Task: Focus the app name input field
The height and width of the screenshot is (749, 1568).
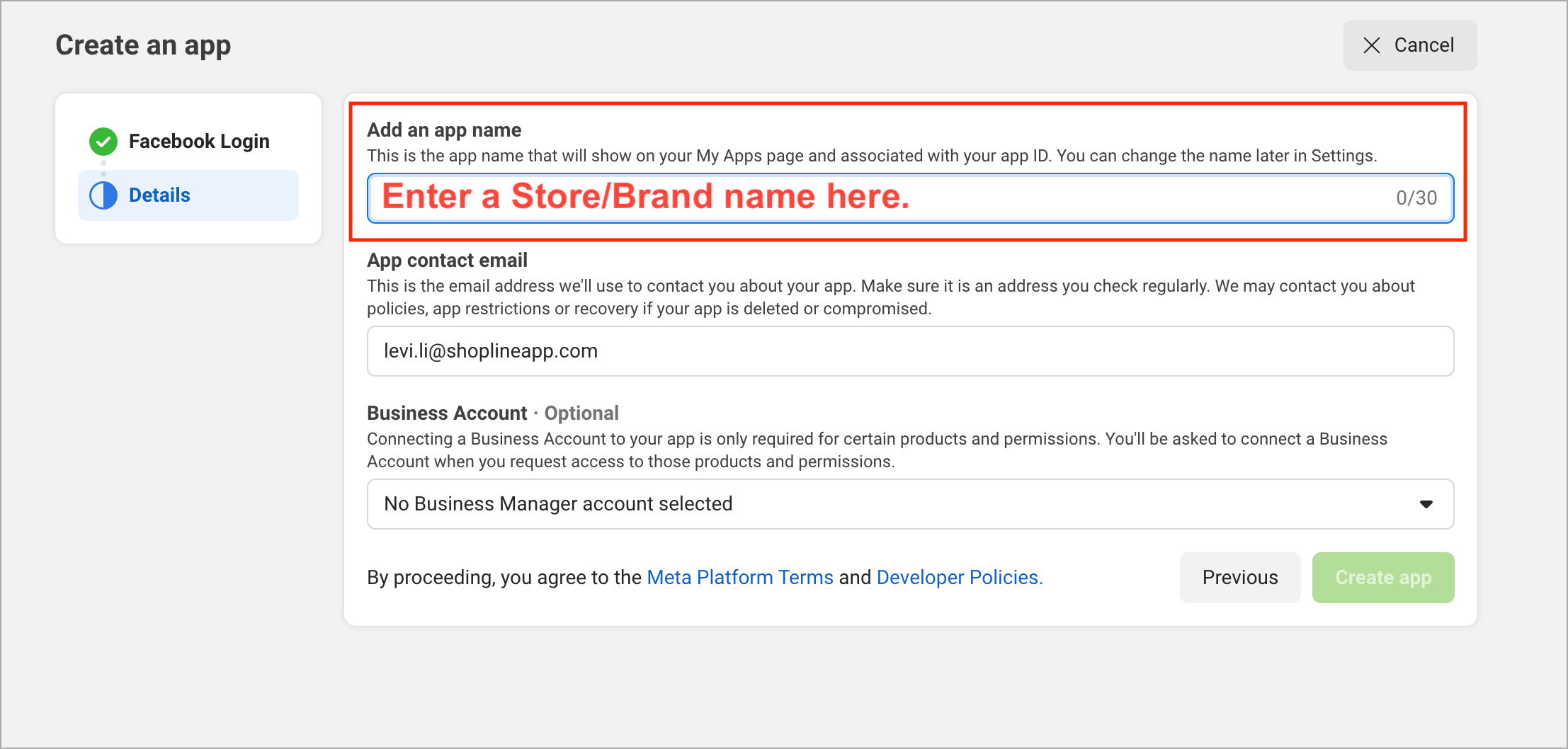Action: 910,198
